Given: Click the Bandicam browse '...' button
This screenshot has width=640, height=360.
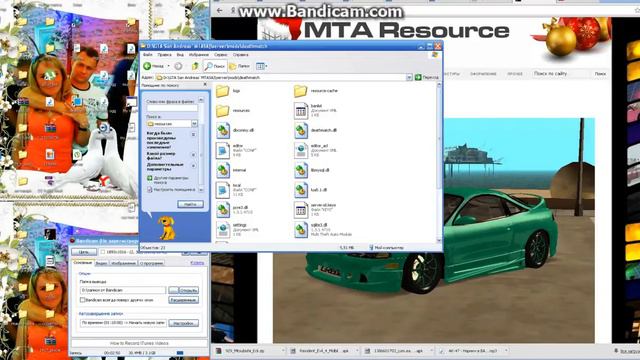Looking at the screenshot, I should pos(173,290).
